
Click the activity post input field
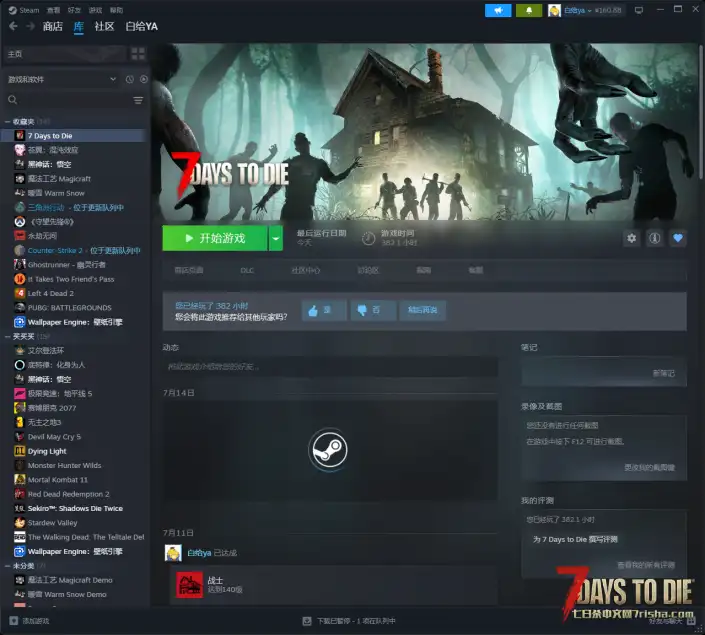click(x=330, y=367)
